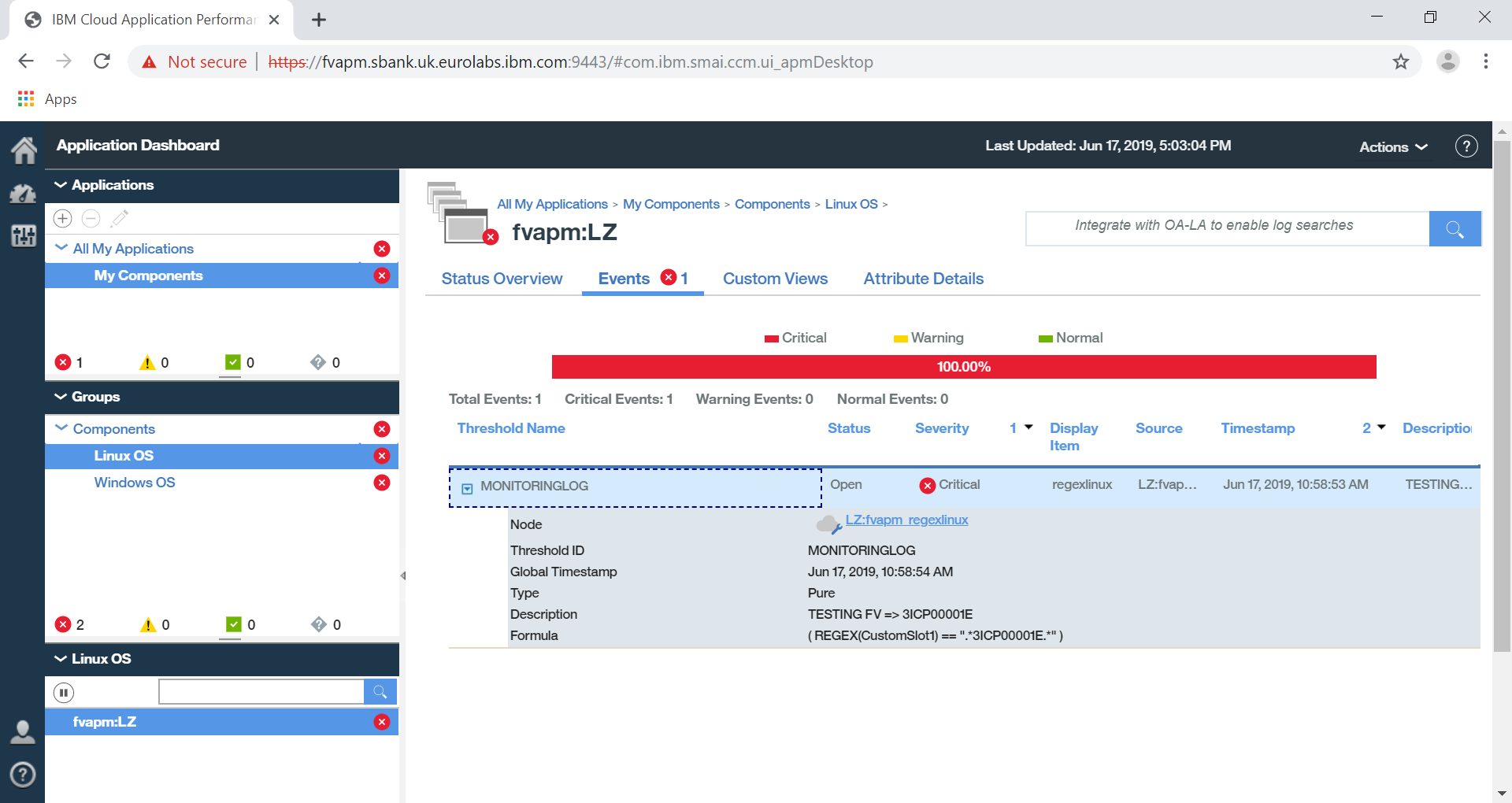Screen dimensions: 1512x803
Task: Click the red 100.00% critical bar
Action: tap(964, 367)
